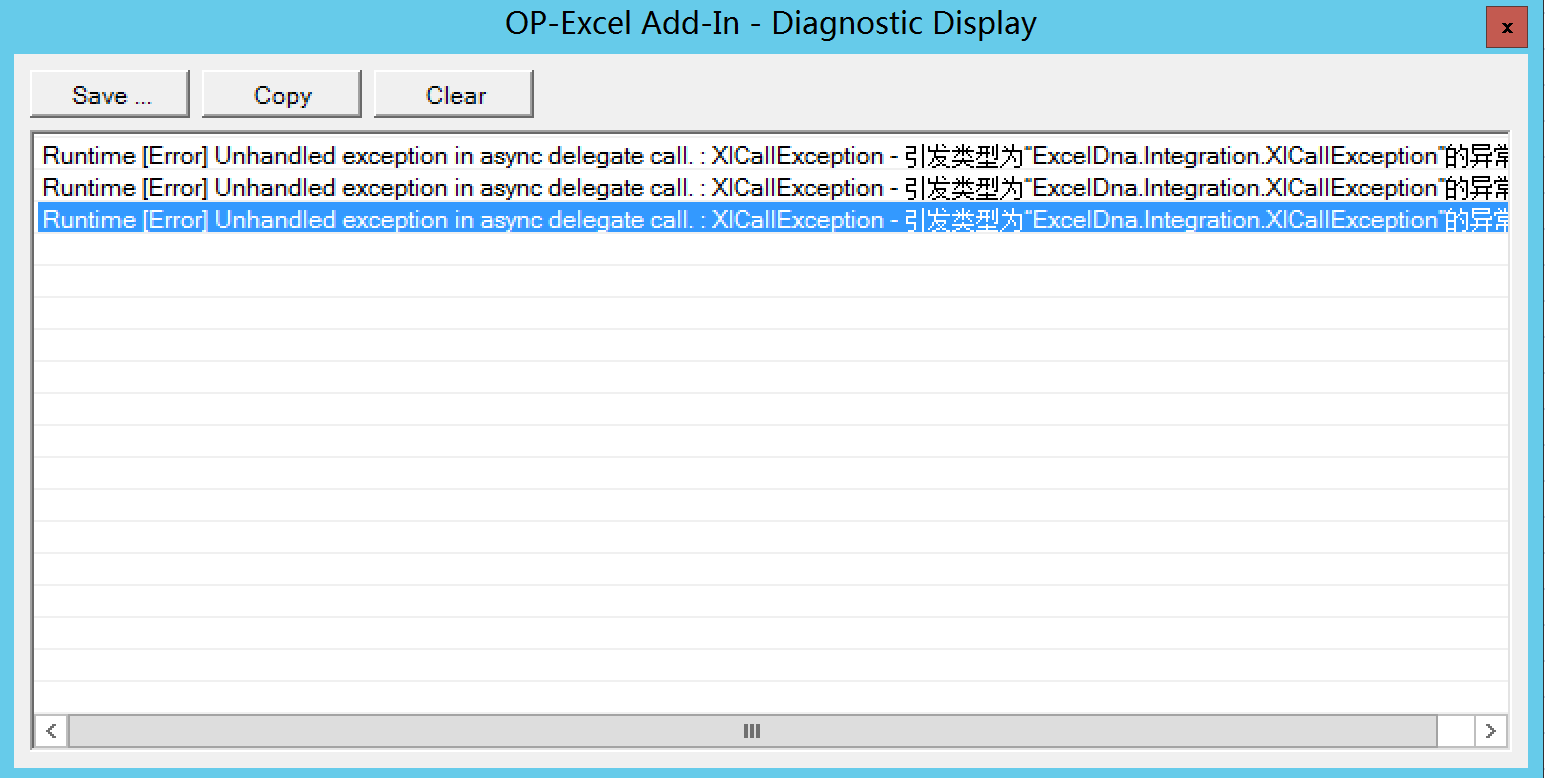Click "async delegate call" in the highlighted entry

click(585, 220)
